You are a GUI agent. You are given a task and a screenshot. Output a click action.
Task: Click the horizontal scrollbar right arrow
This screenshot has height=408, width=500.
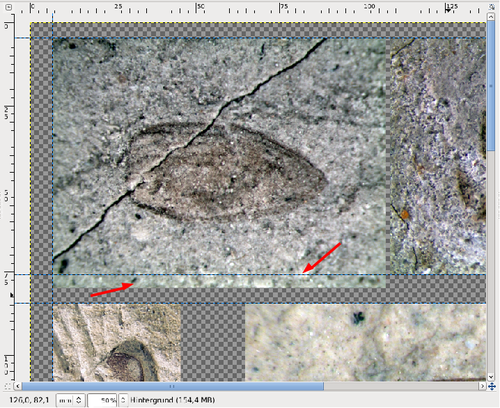(482, 386)
